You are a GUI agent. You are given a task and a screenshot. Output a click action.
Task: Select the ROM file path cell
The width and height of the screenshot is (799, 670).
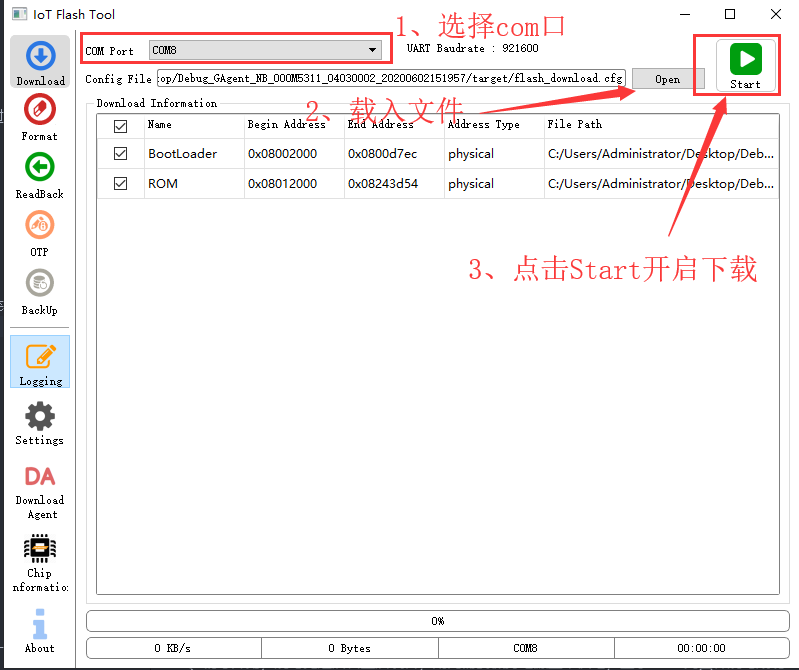pyautogui.click(x=660, y=184)
